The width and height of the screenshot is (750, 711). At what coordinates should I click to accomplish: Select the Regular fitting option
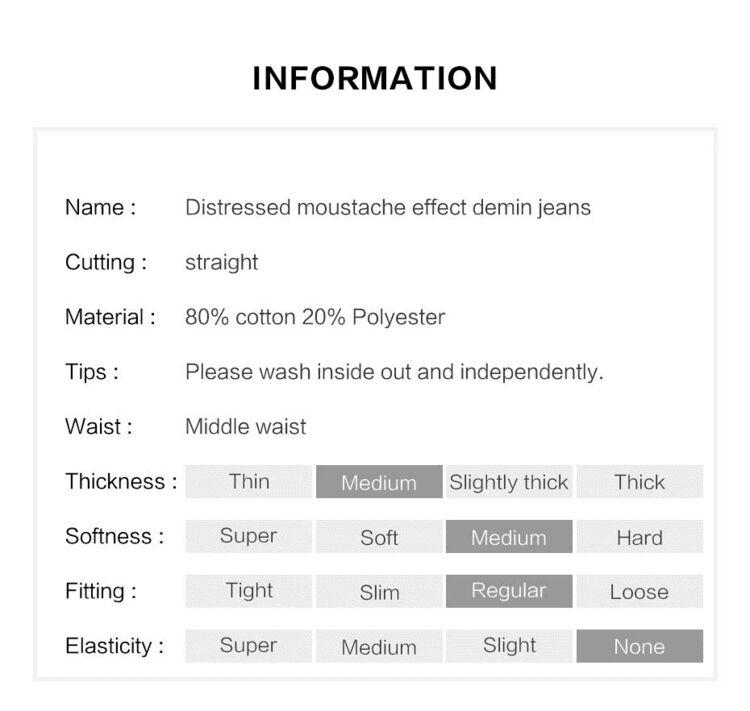509,591
